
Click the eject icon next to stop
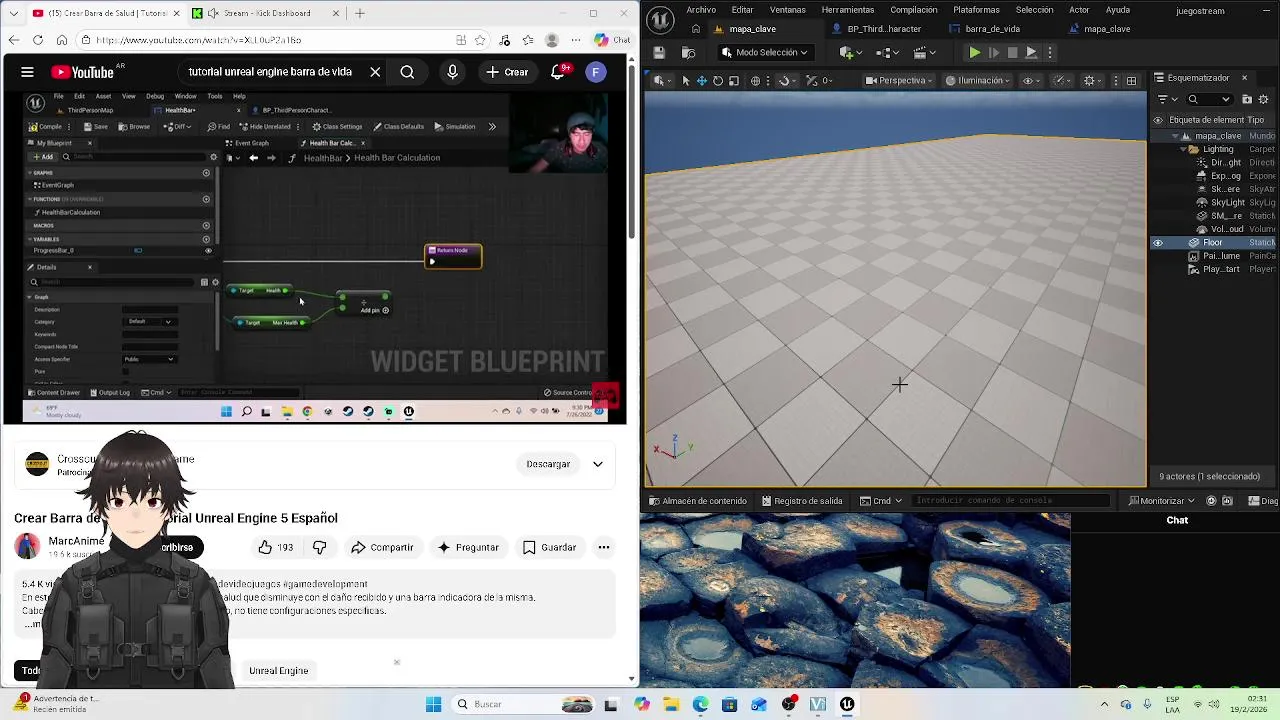(x=1031, y=52)
